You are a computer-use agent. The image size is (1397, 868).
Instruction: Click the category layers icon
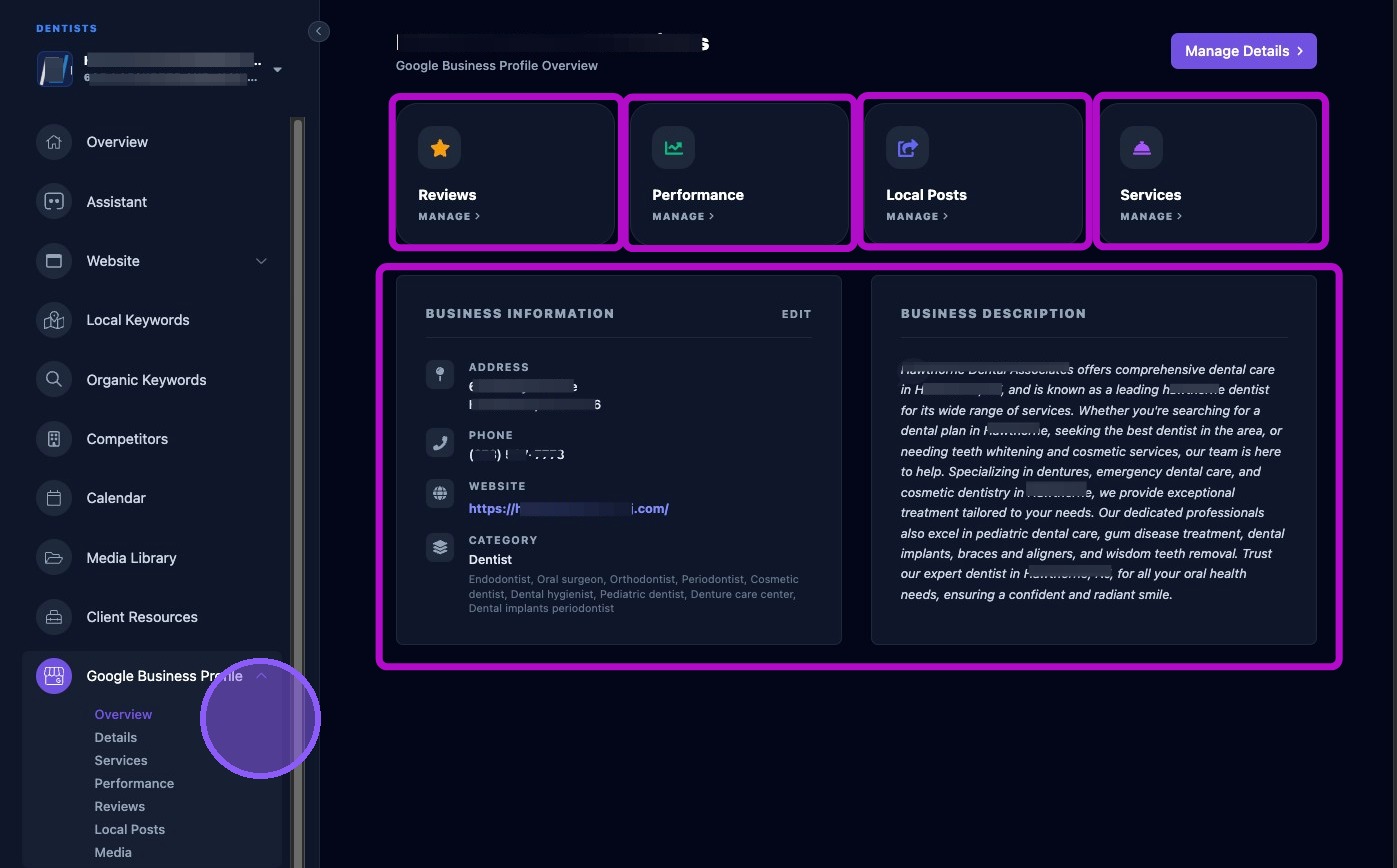[x=440, y=548]
